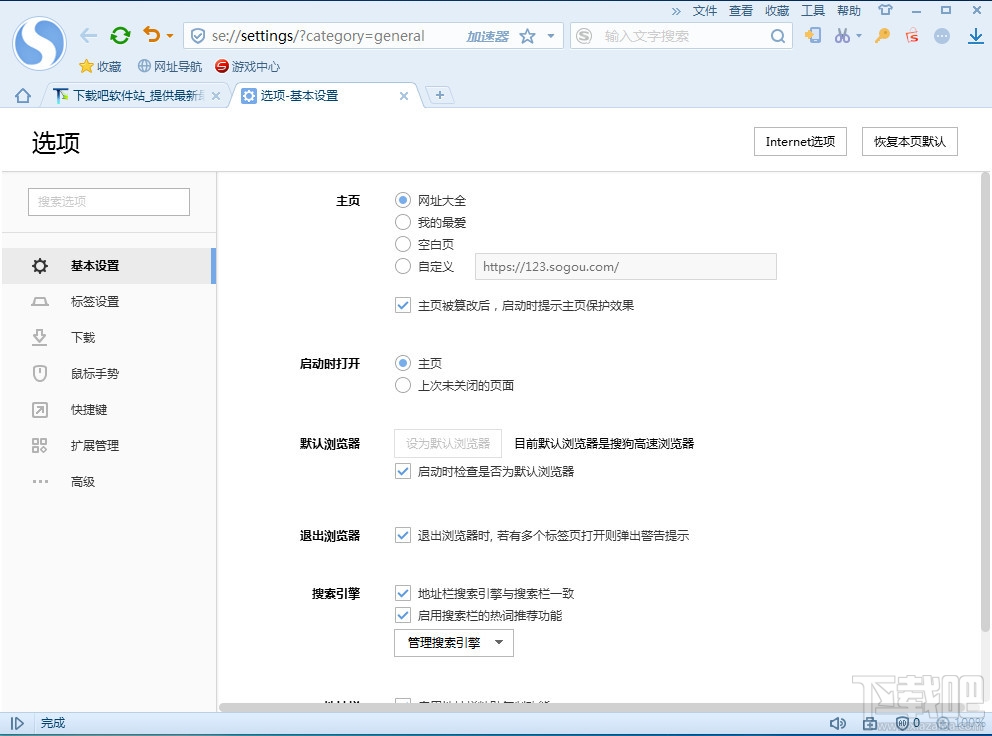Click the status bar sidebar toggle icon
Image resolution: width=992 pixels, height=736 pixels.
[x=17, y=723]
